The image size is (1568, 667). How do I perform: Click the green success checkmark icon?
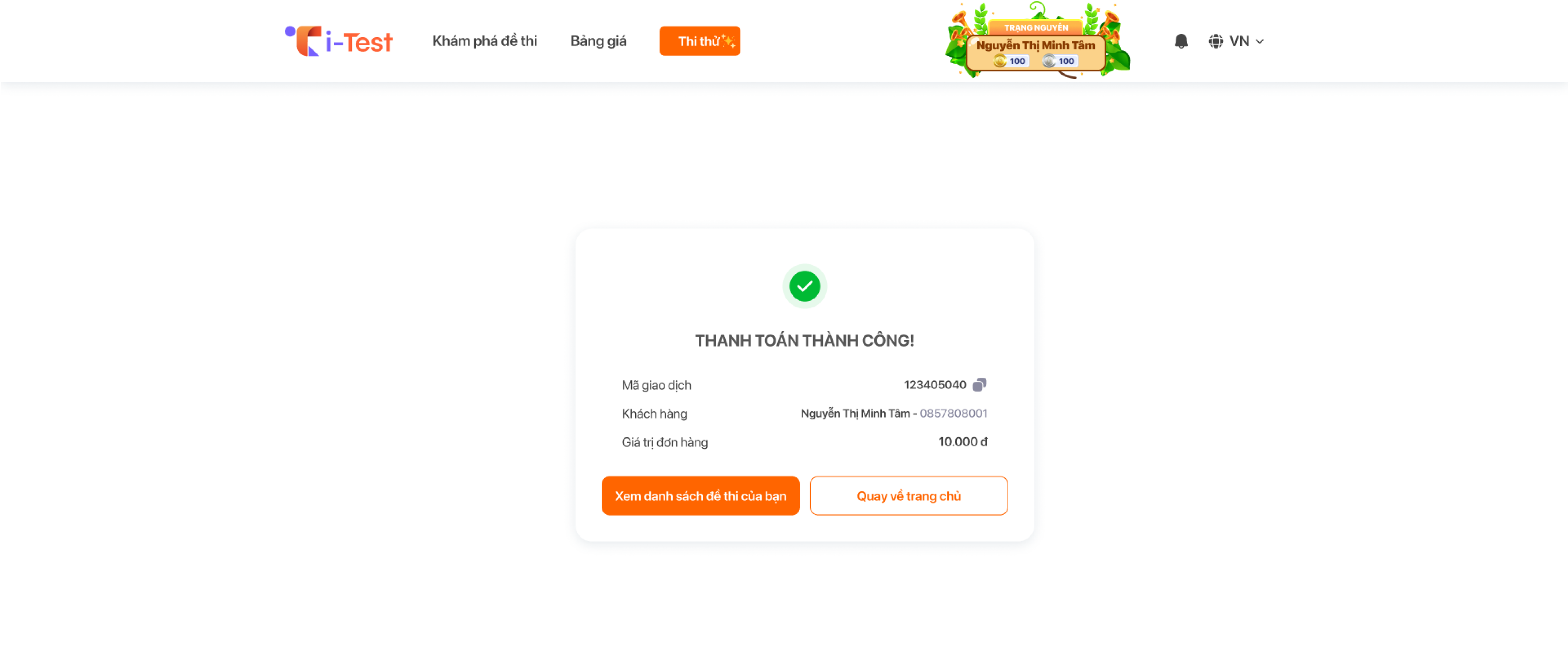click(x=805, y=286)
